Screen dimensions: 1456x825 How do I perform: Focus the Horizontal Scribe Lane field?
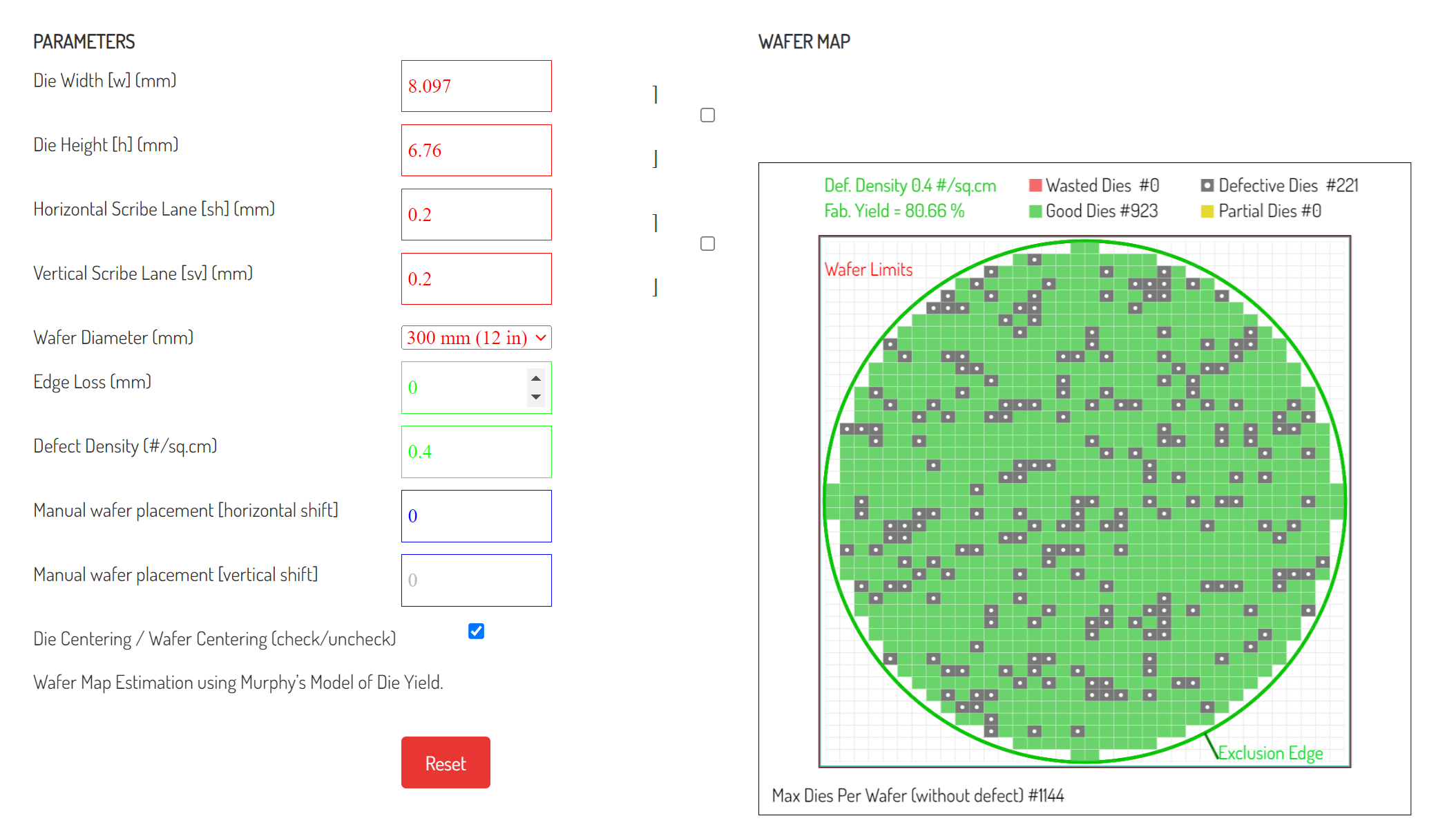tap(476, 215)
